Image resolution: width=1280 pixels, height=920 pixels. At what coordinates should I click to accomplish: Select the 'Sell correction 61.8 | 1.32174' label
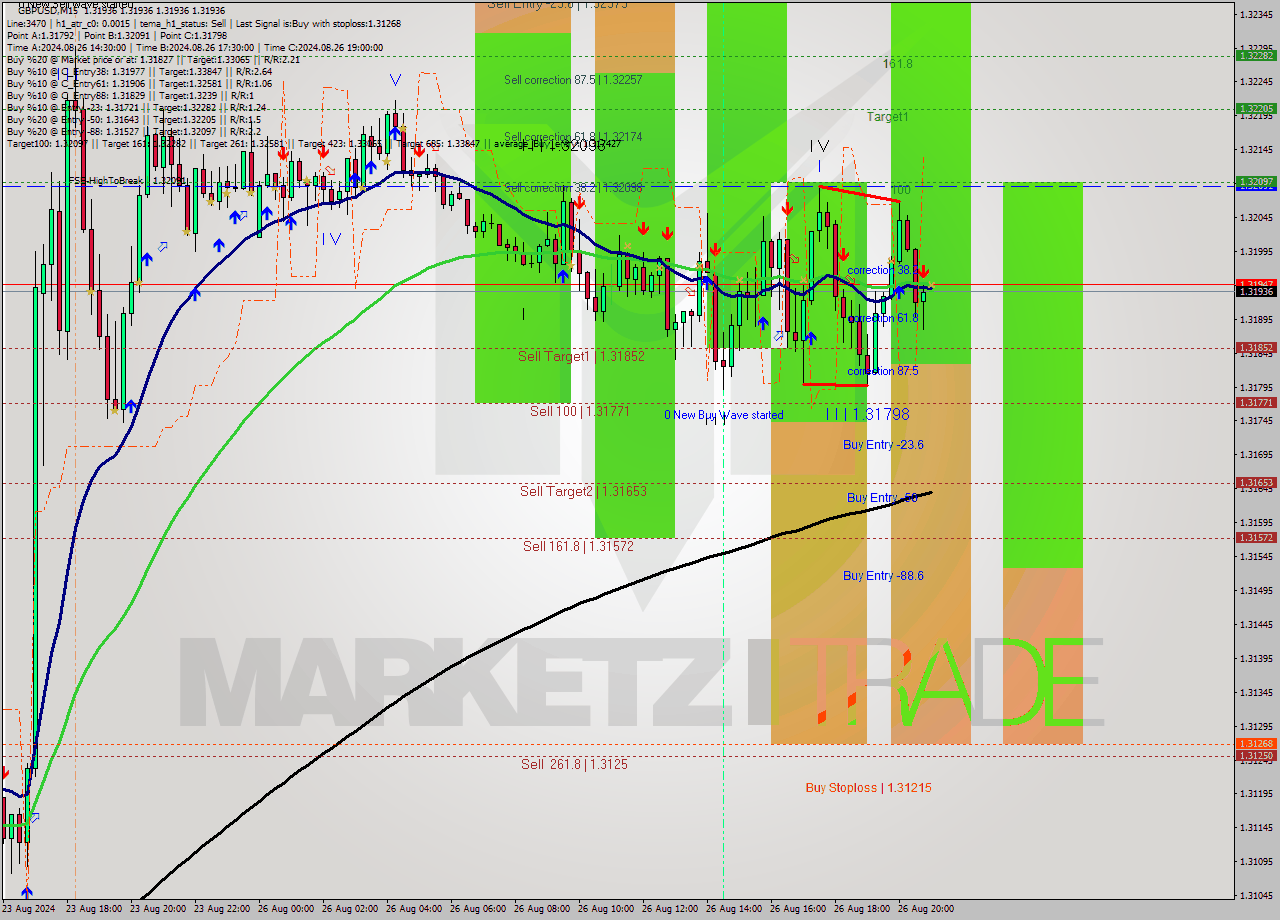[573, 136]
